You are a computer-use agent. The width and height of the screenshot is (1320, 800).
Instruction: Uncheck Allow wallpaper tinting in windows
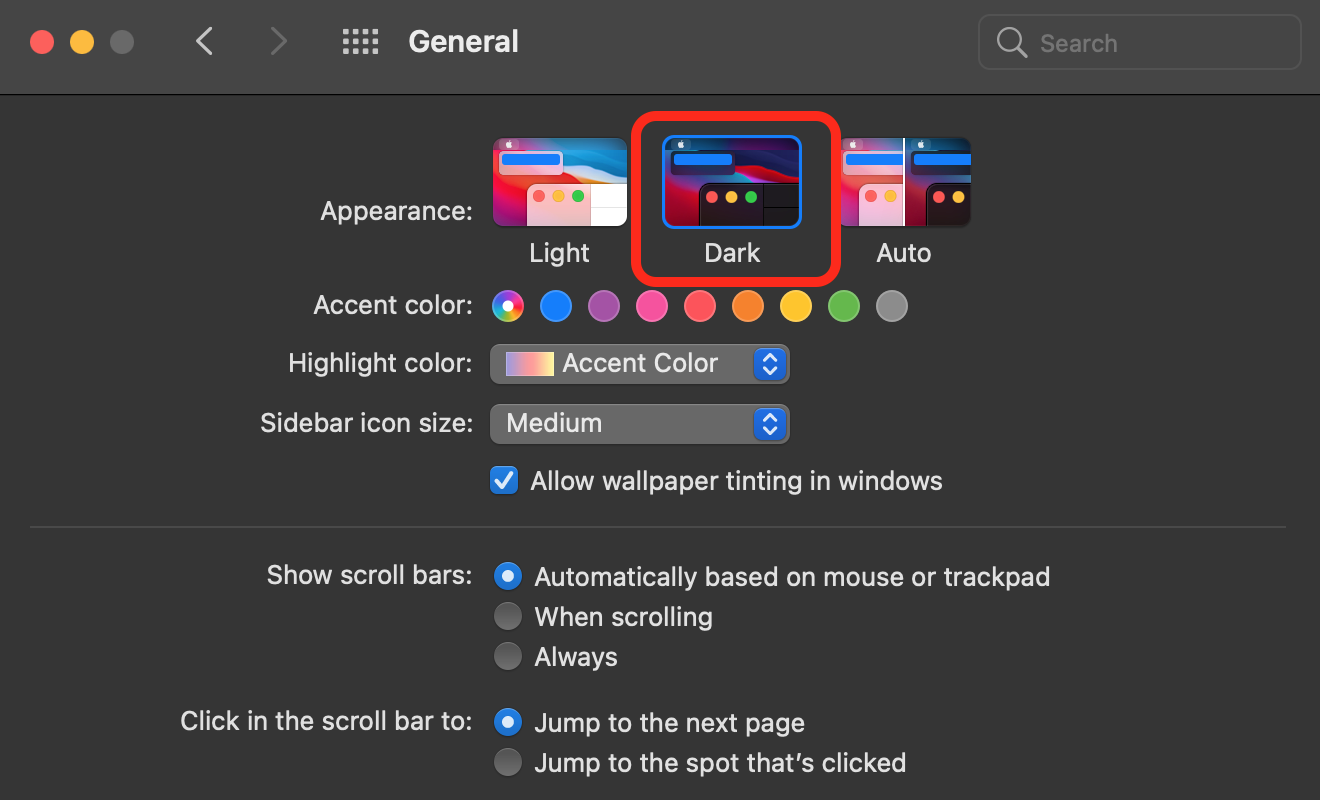click(x=504, y=480)
